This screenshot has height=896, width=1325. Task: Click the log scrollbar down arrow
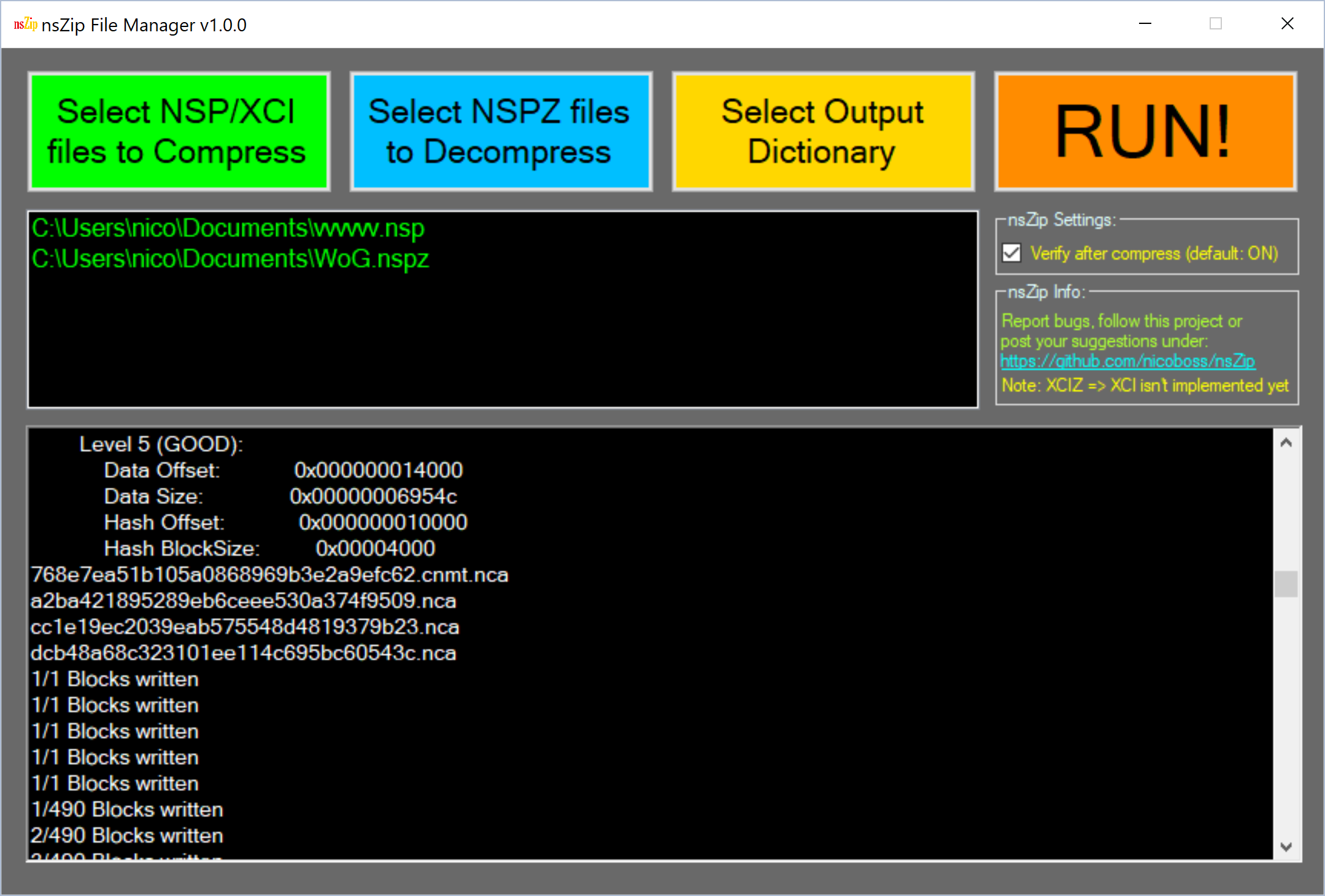click(x=1286, y=847)
